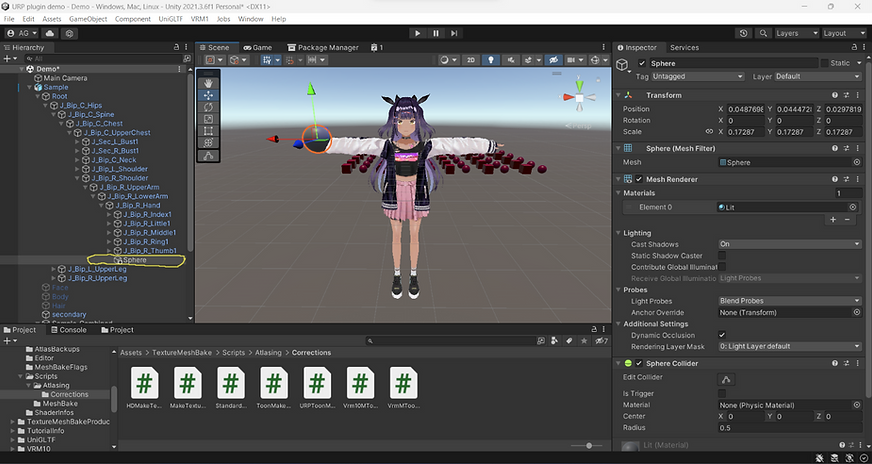
Task: Collapse the Transform component foldout
Action: click(618, 95)
